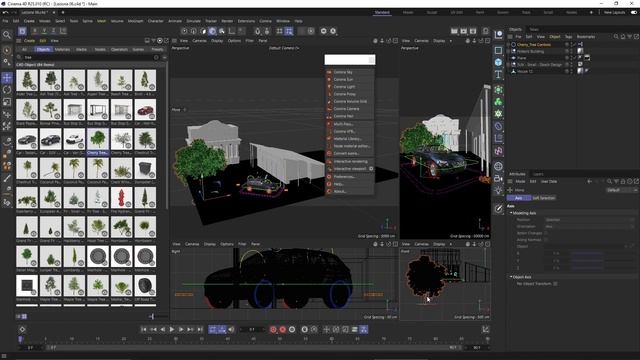Image resolution: width=640 pixels, height=360 pixels.
Task: Switch to the Nodes tab in asset browser
Action: 100,49
